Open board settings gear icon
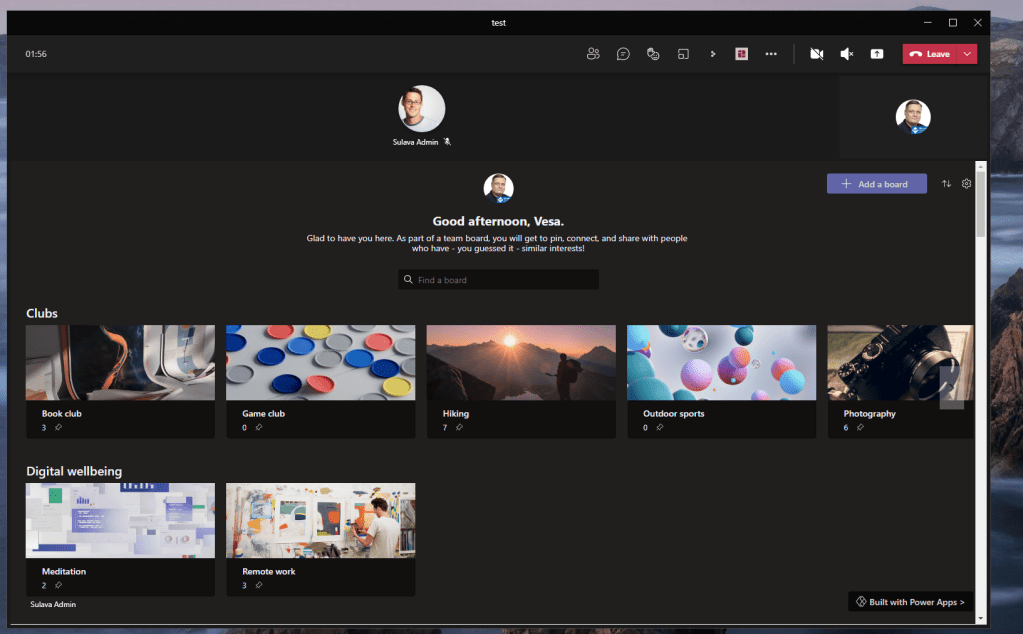The height and width of the screenshot is (634, 1023). tap(966, 184)
